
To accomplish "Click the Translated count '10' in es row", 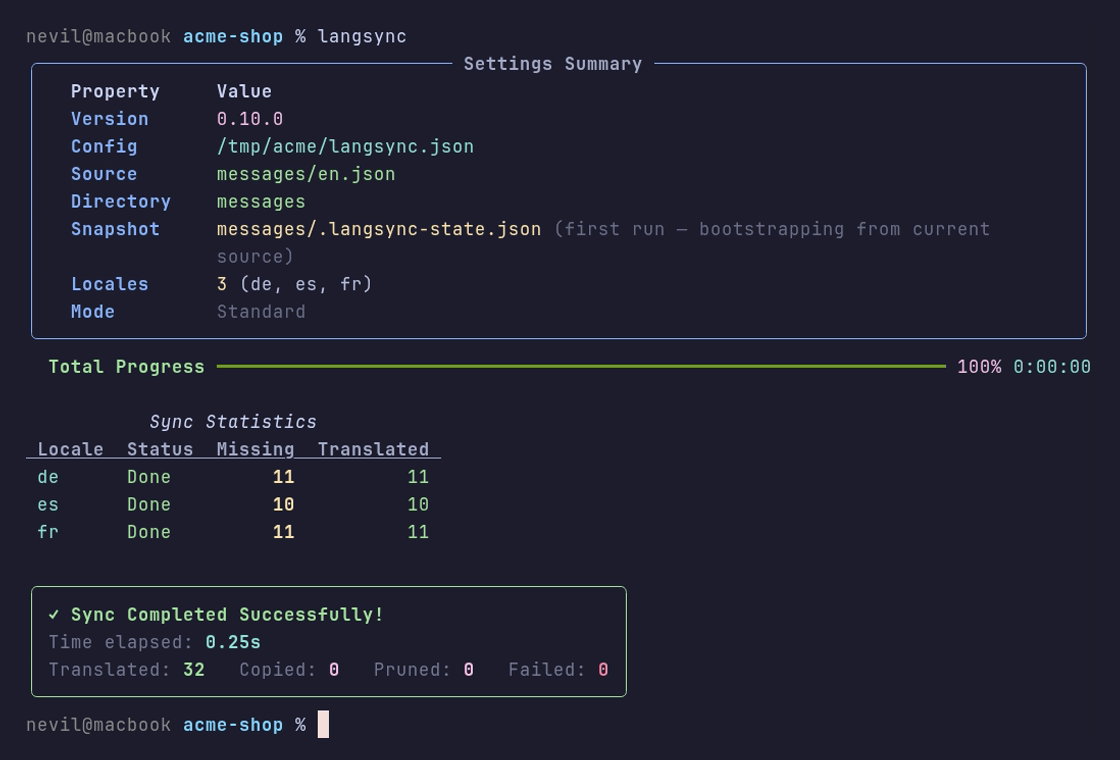I will 418,504.
